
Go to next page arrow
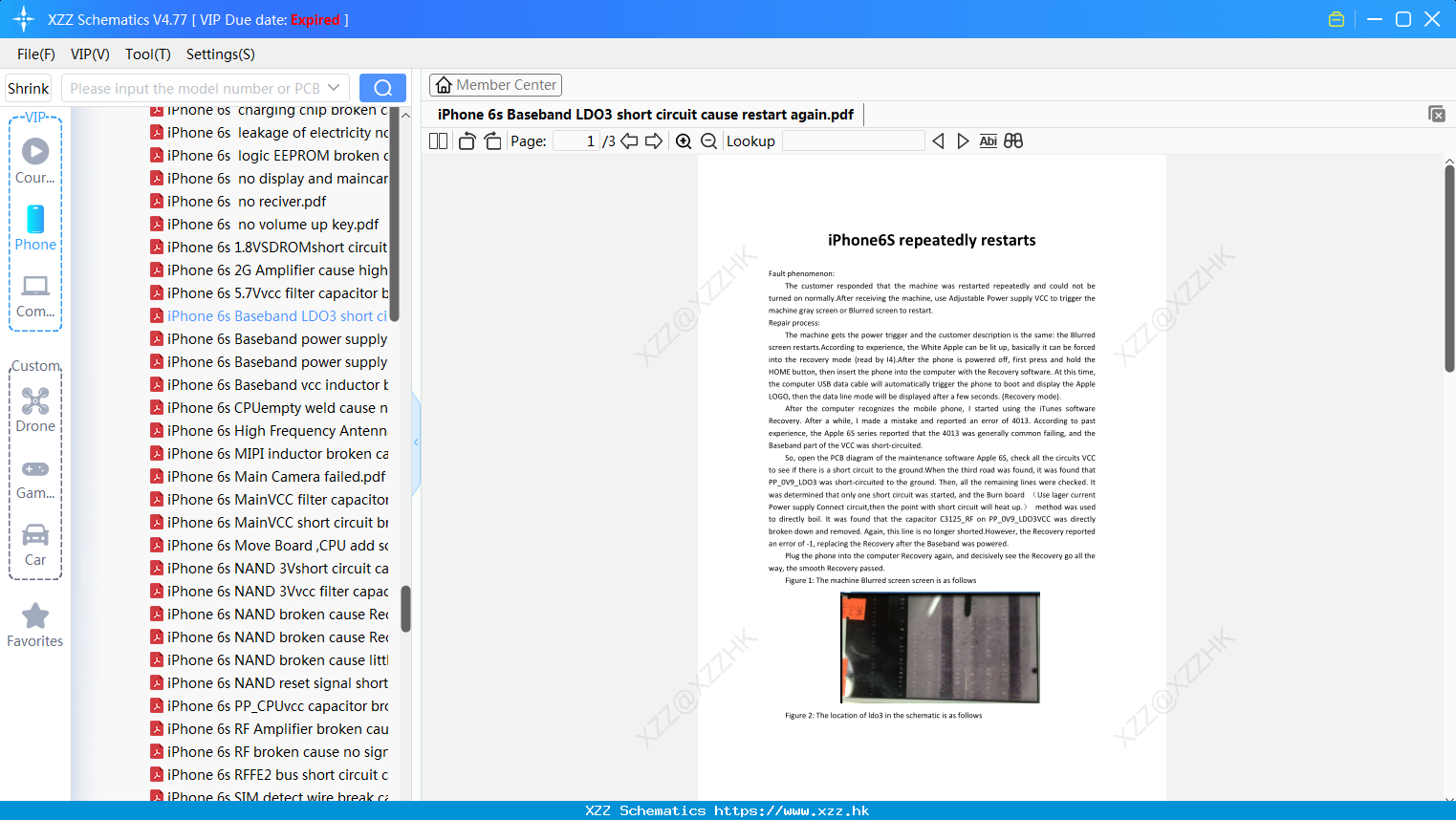pyautogui.click(x=654, y=141)
